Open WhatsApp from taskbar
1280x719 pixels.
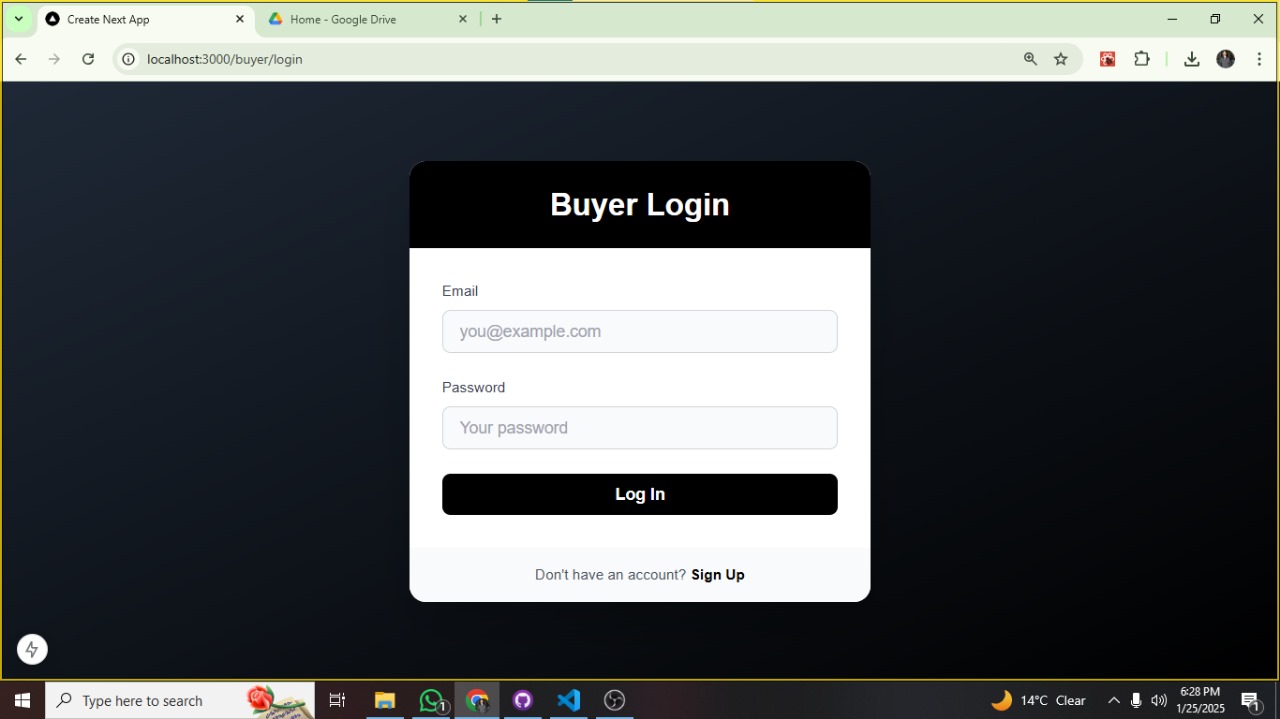tap(431, 700)
